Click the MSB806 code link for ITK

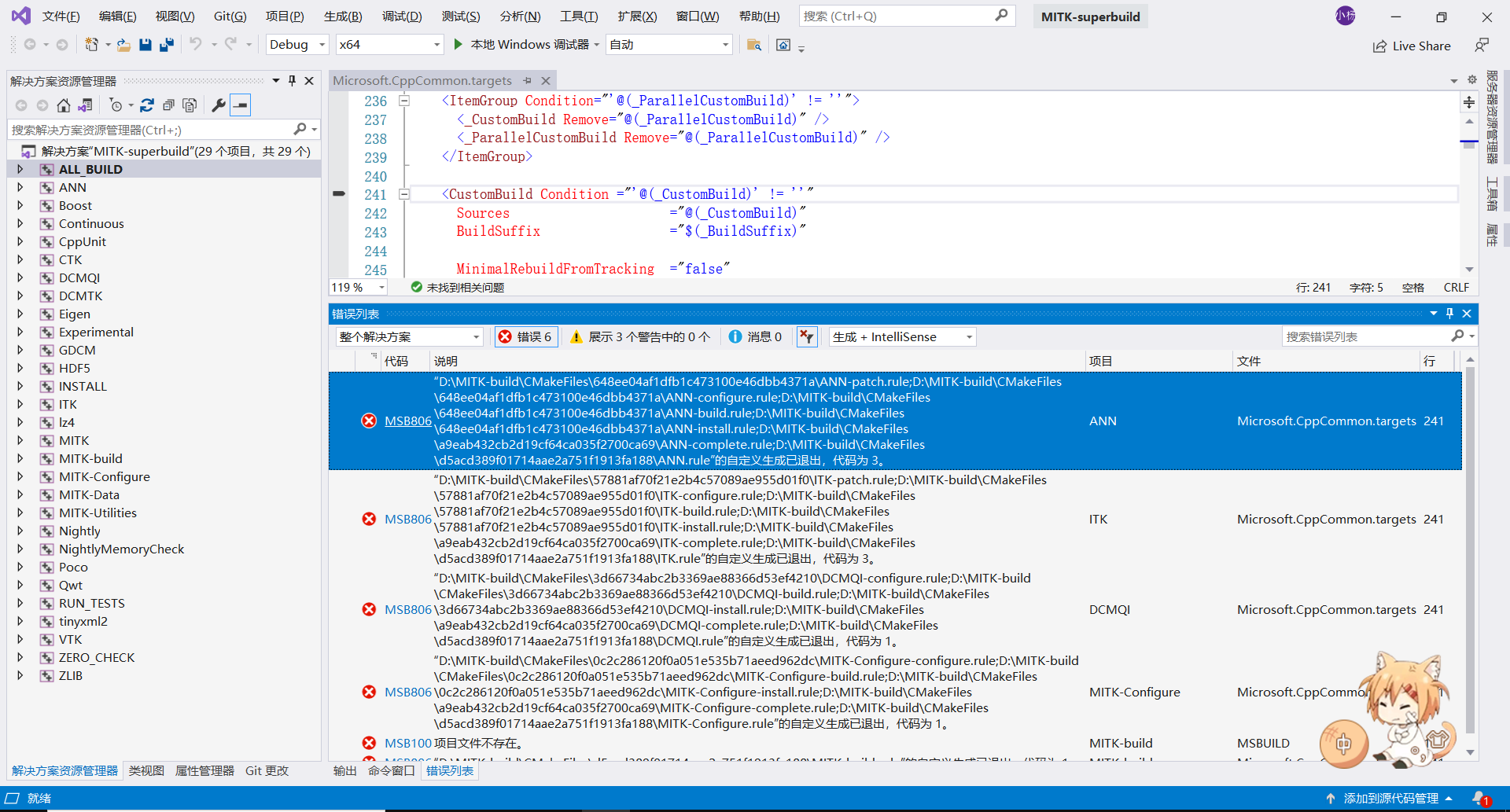[x=408, y=520]
